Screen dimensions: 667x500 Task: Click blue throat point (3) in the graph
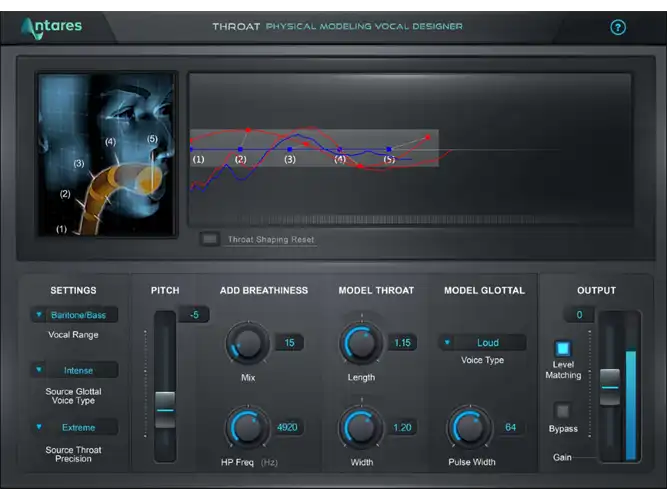click(290, 149)
